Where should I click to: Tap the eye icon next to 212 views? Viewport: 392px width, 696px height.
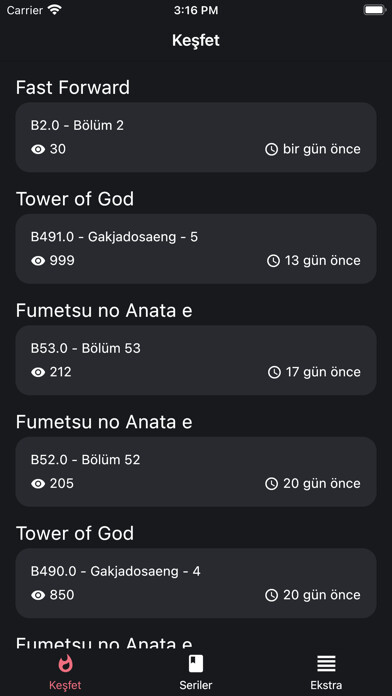(38, 372)
